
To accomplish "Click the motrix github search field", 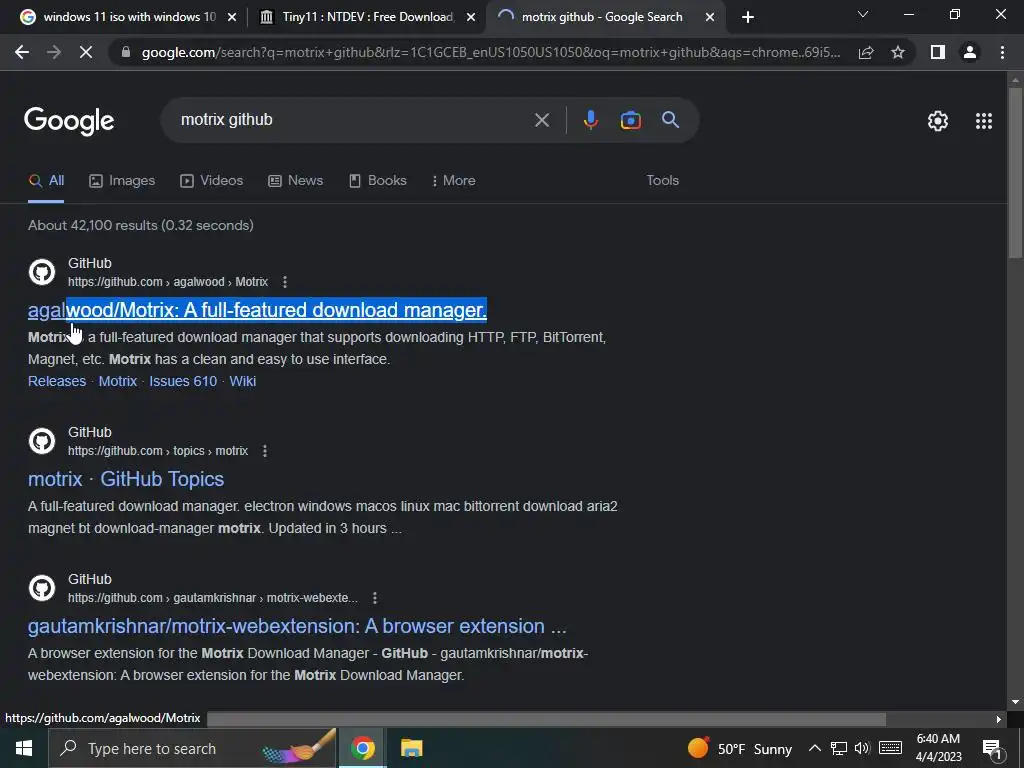I will [x=353, y=120].
